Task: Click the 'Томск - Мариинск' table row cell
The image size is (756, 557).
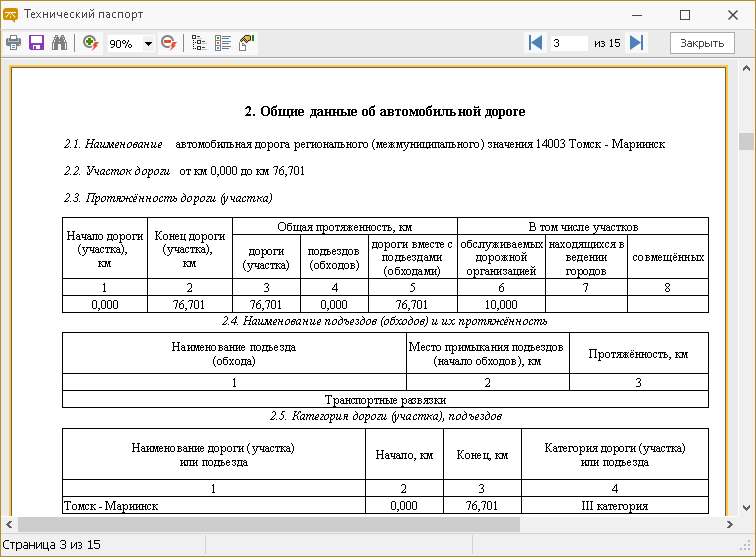Action: pyautogui.click(x=214, y=506)
